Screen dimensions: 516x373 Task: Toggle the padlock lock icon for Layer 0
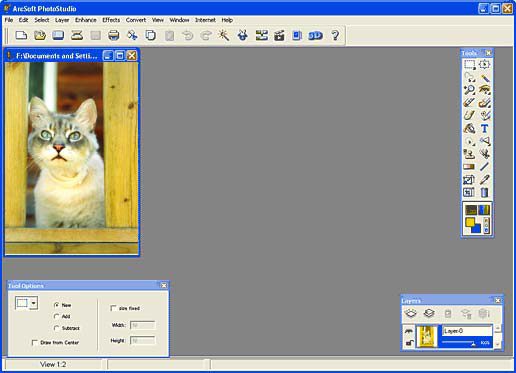point(409,343)
